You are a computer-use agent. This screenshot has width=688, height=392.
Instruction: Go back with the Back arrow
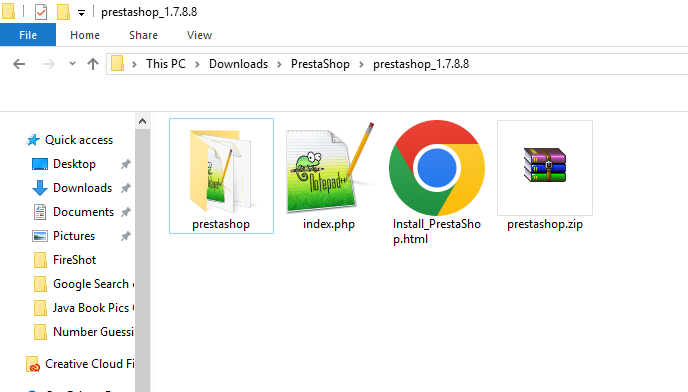point(19,64)
